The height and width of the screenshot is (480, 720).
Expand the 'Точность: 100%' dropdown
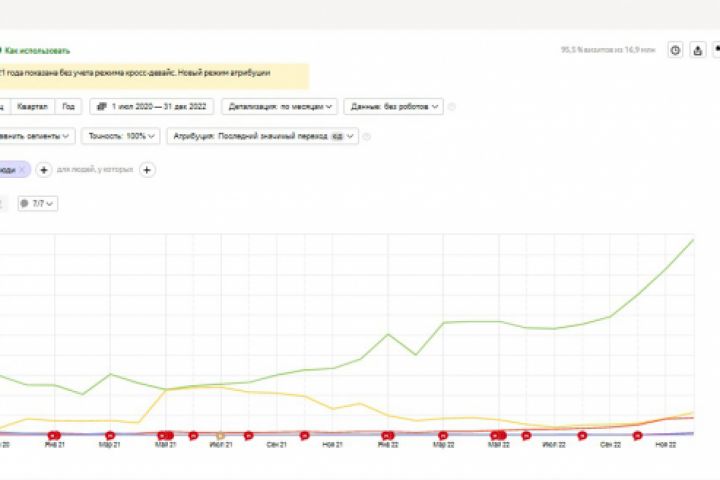(122, 136)
